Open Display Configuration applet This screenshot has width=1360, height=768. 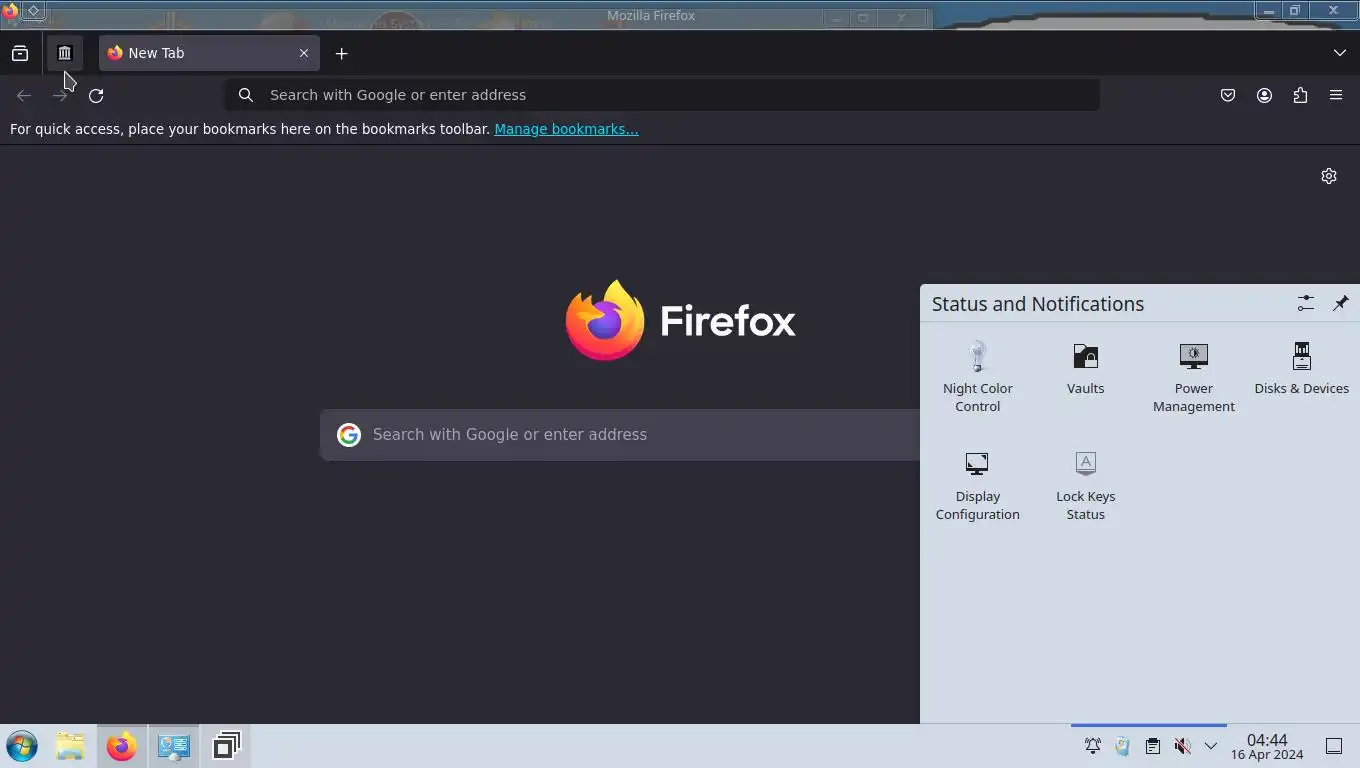(x=978, y=485)
